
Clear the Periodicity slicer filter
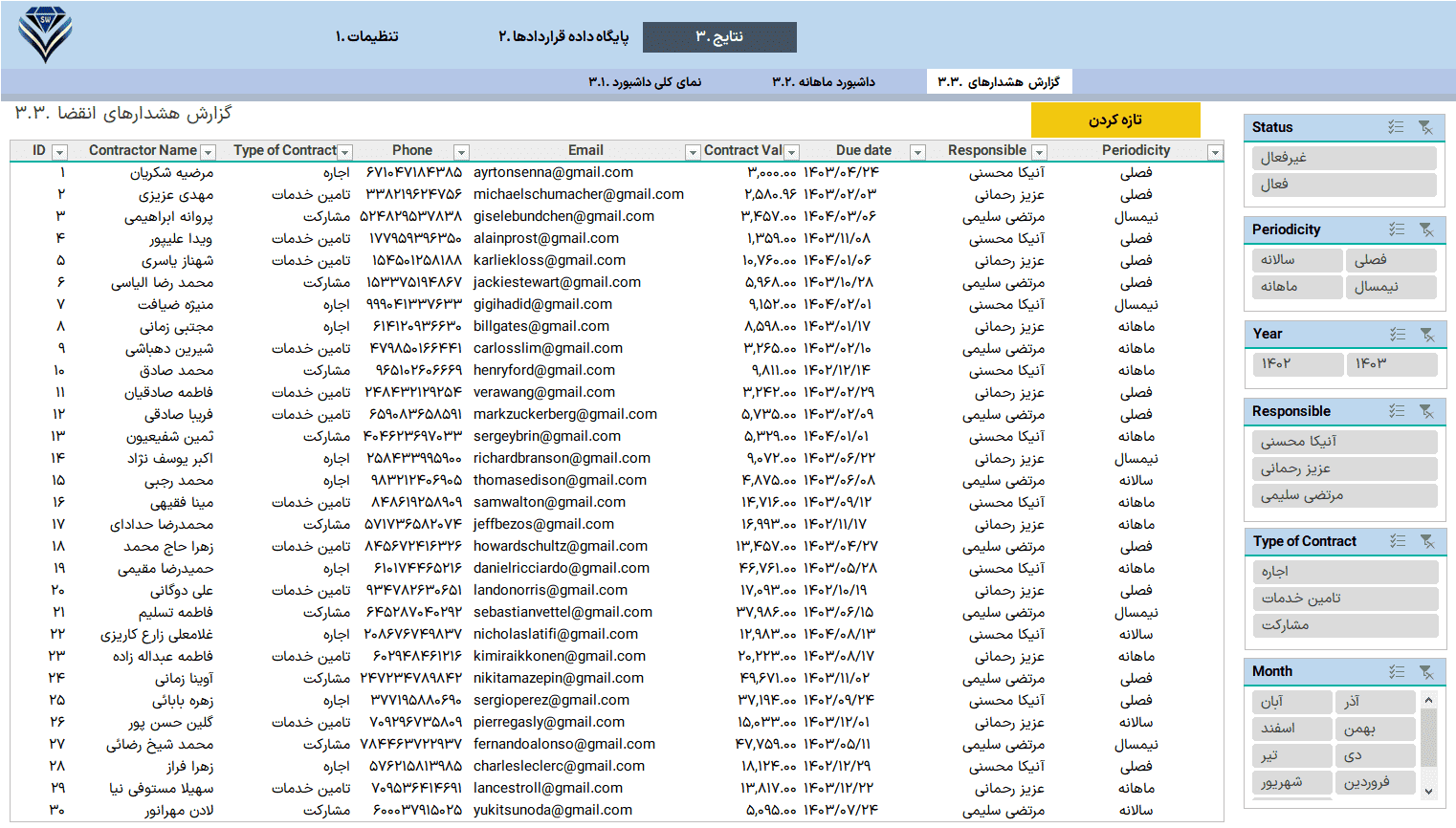[x=1426, y=229]
